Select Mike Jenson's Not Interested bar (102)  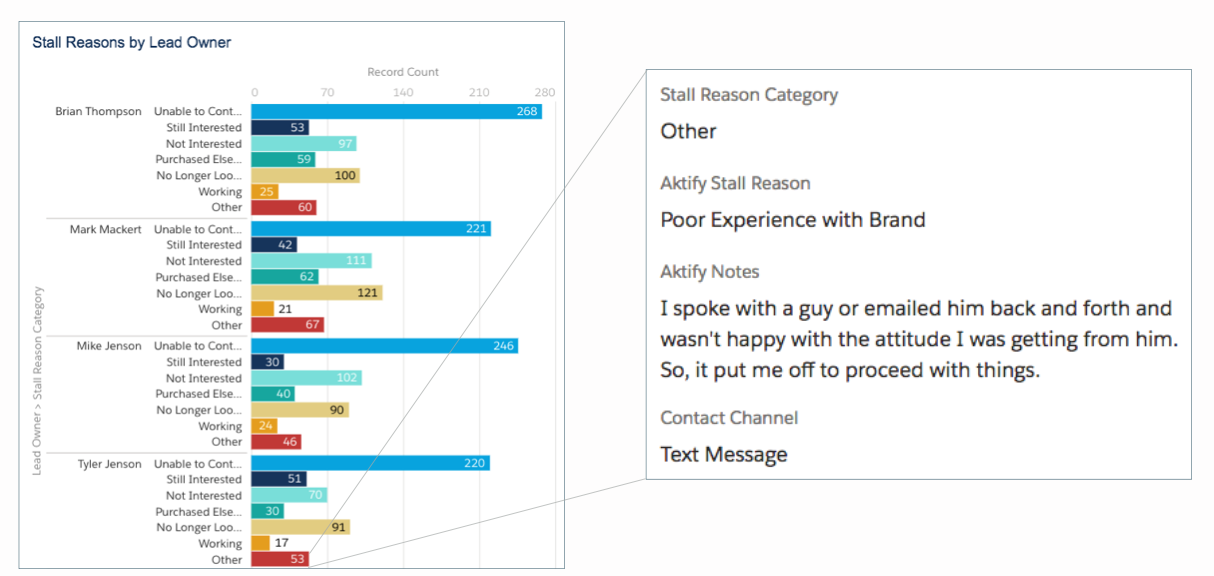(x=306, y=378)
